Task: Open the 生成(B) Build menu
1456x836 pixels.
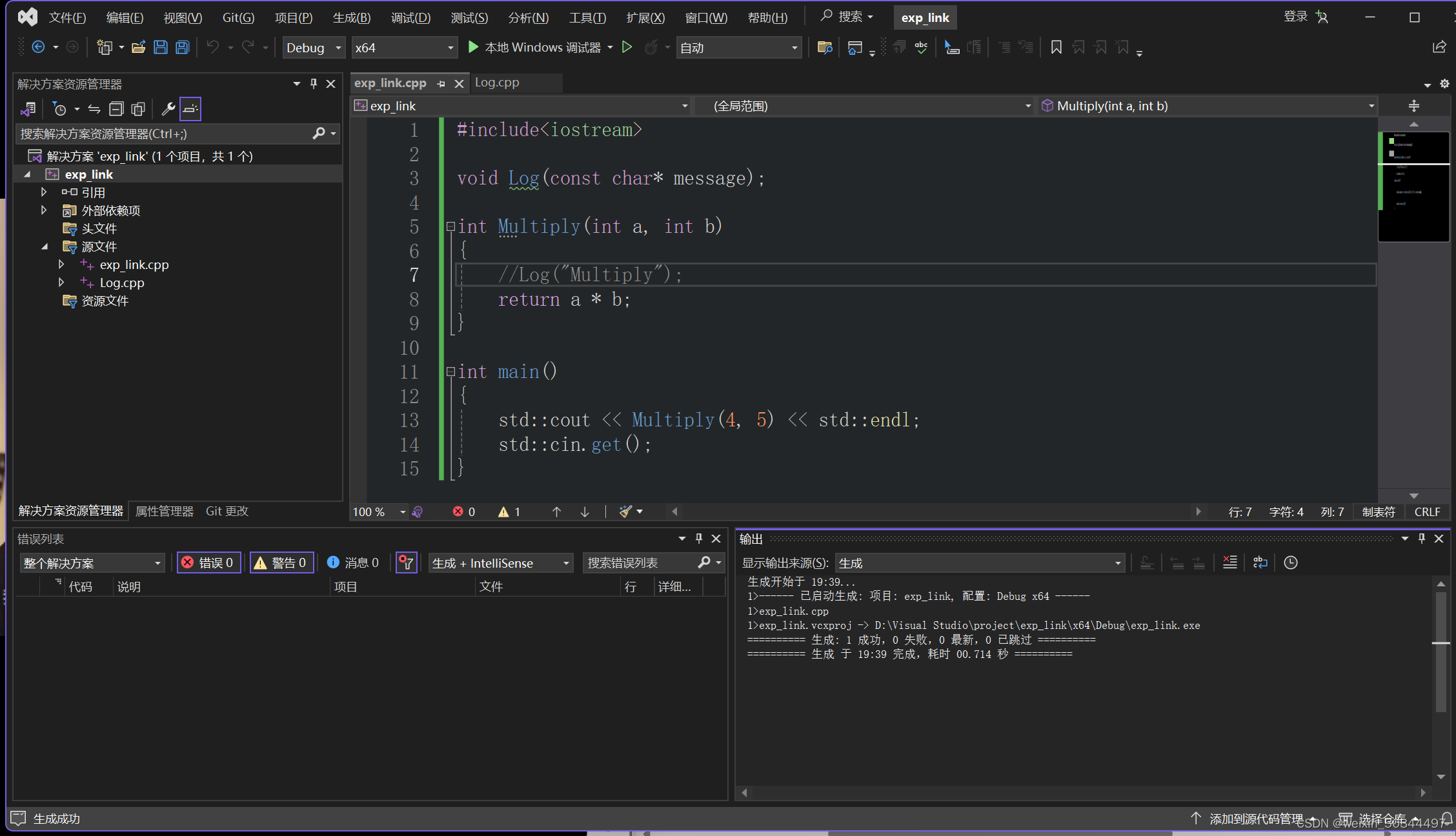Action: (351, 17)
